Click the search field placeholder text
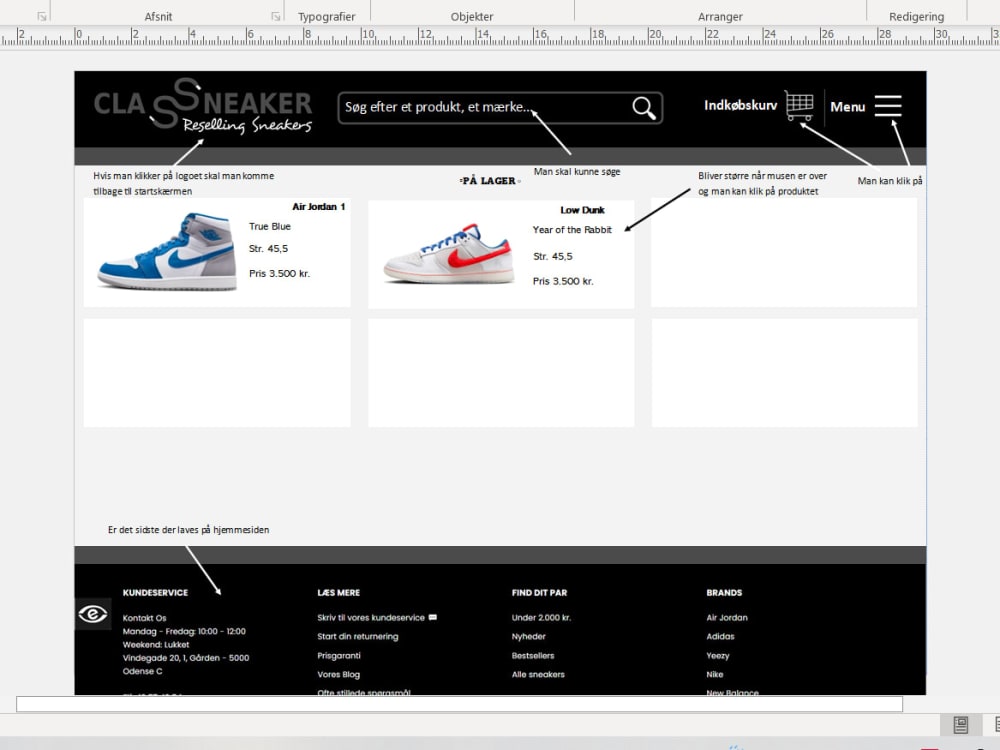 pyautogui.click(x=438, y=107)
